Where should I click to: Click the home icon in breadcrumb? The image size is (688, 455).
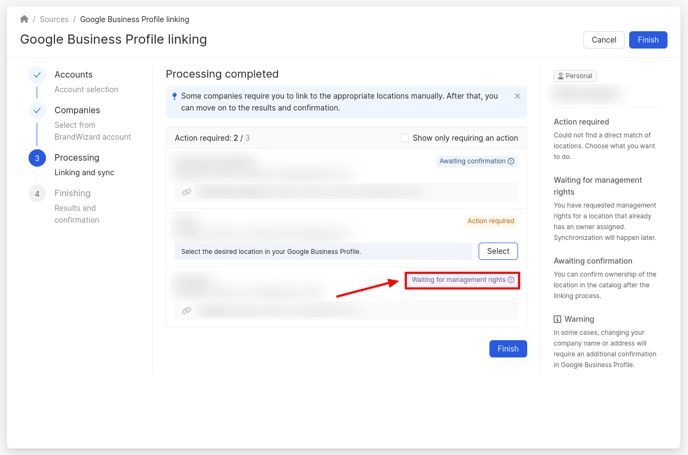pos(24,19)
